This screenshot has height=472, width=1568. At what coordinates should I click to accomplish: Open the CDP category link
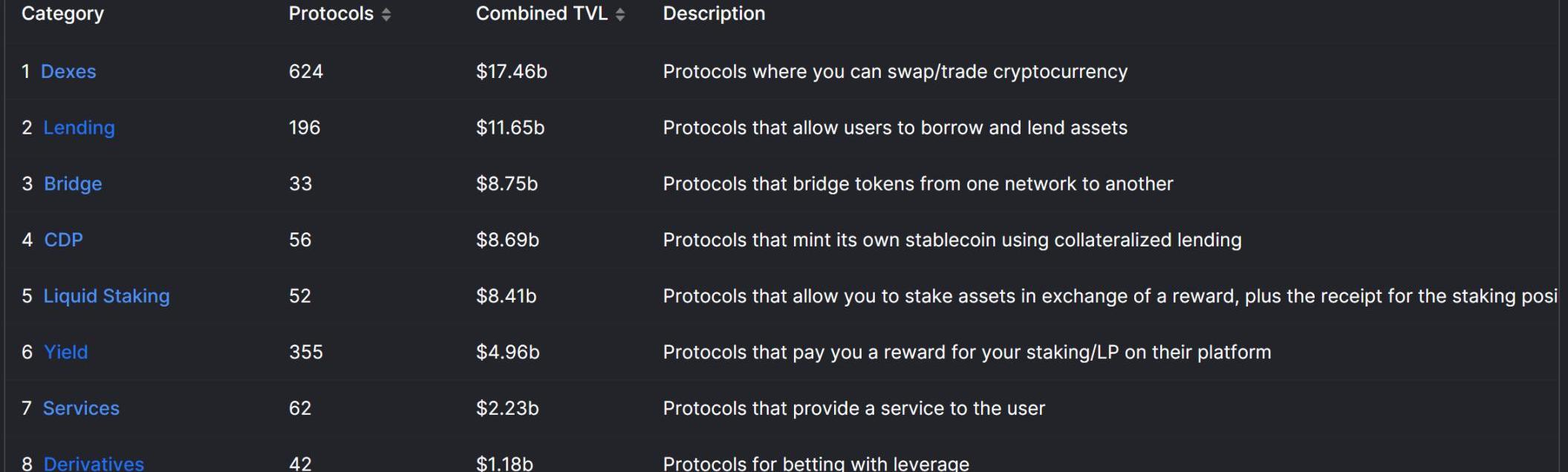coord(63,240)
